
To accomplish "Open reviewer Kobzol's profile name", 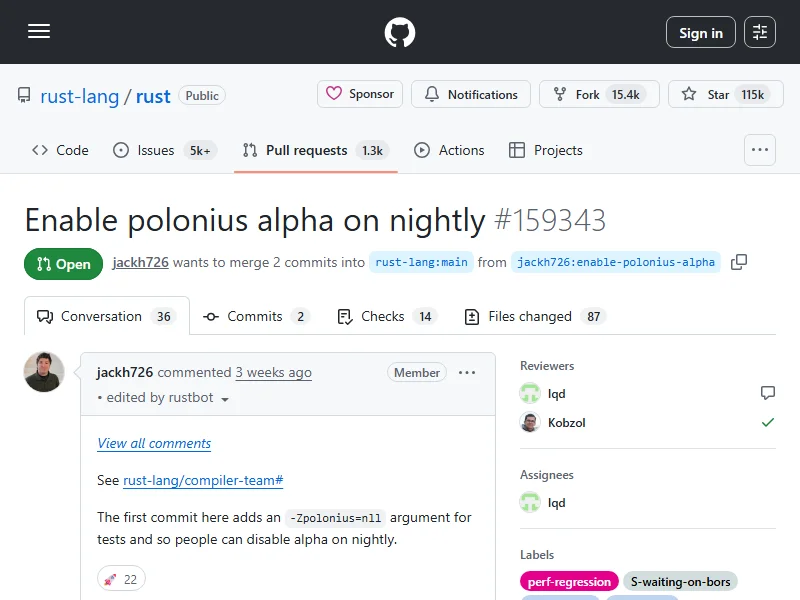I will [566, 423].
